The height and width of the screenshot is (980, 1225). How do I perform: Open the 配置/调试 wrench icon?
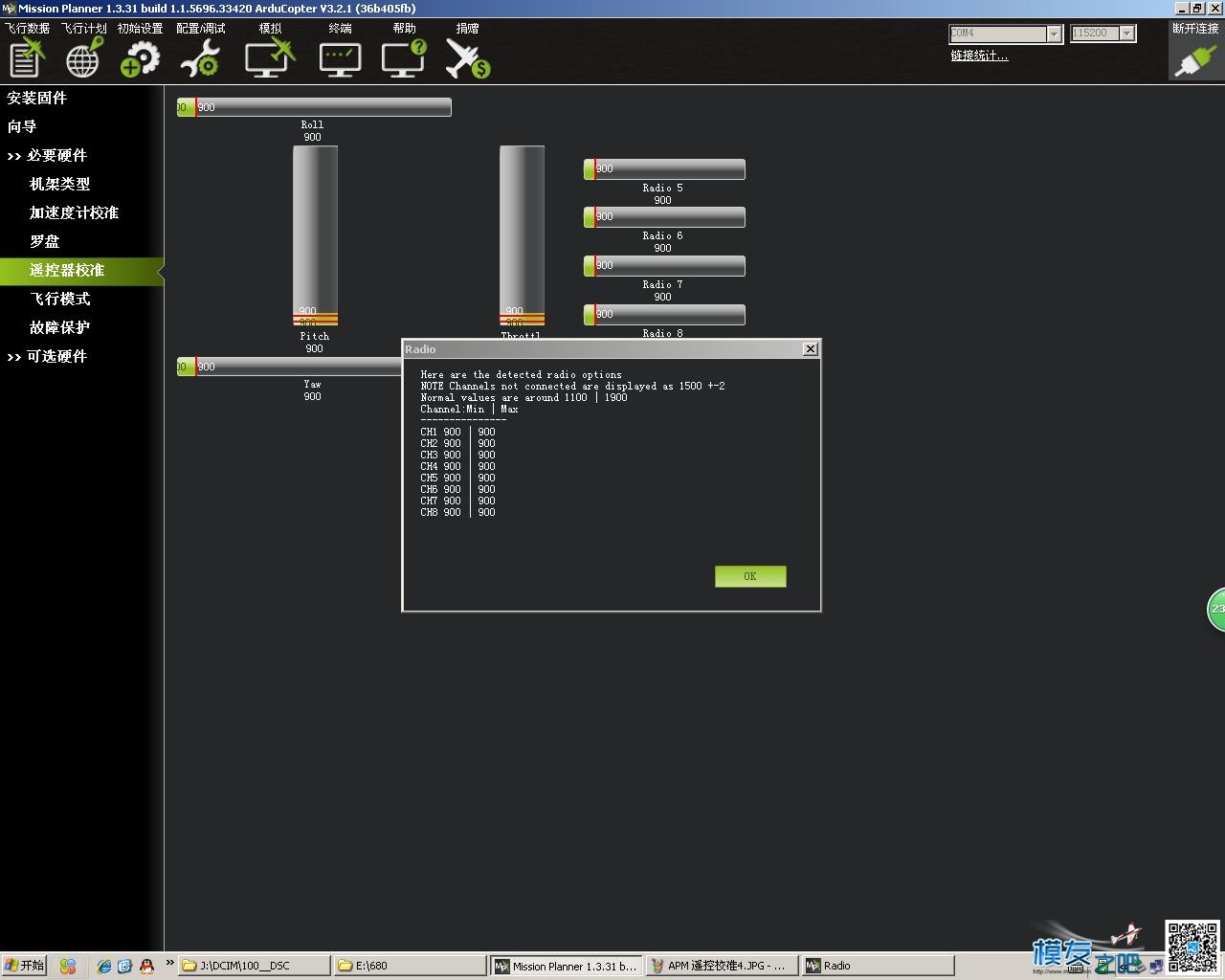pos(200,57)
